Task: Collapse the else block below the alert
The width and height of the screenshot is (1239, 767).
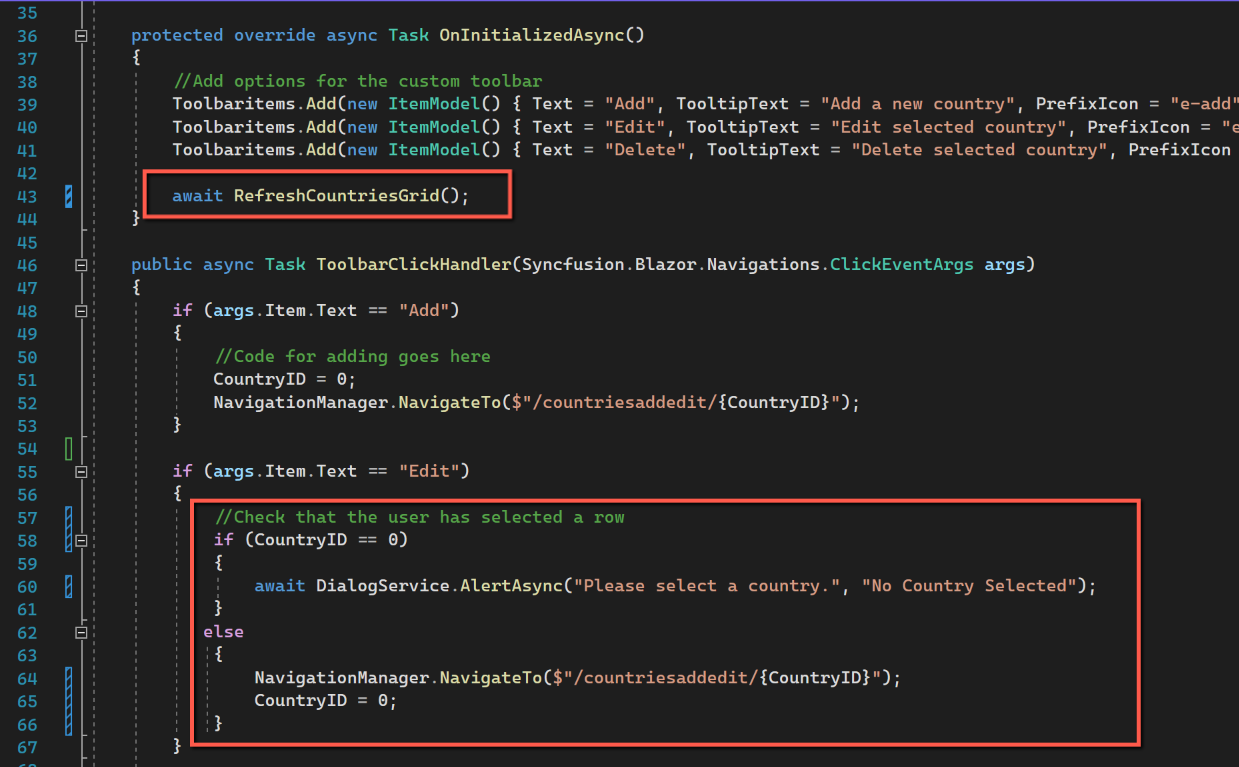Action: [80, 632]
